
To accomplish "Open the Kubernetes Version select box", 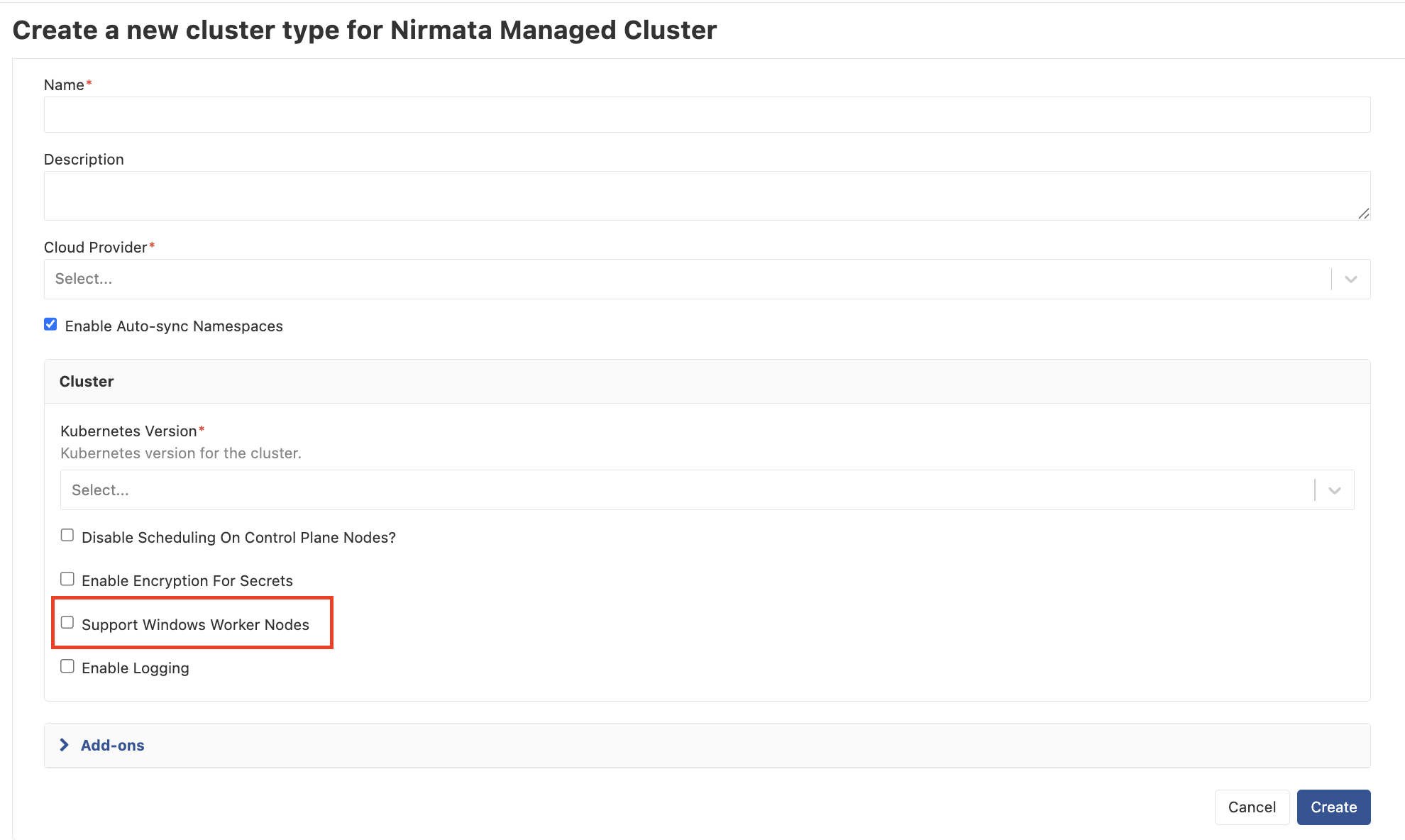I will pyautogui.click(x=707, y=490).
